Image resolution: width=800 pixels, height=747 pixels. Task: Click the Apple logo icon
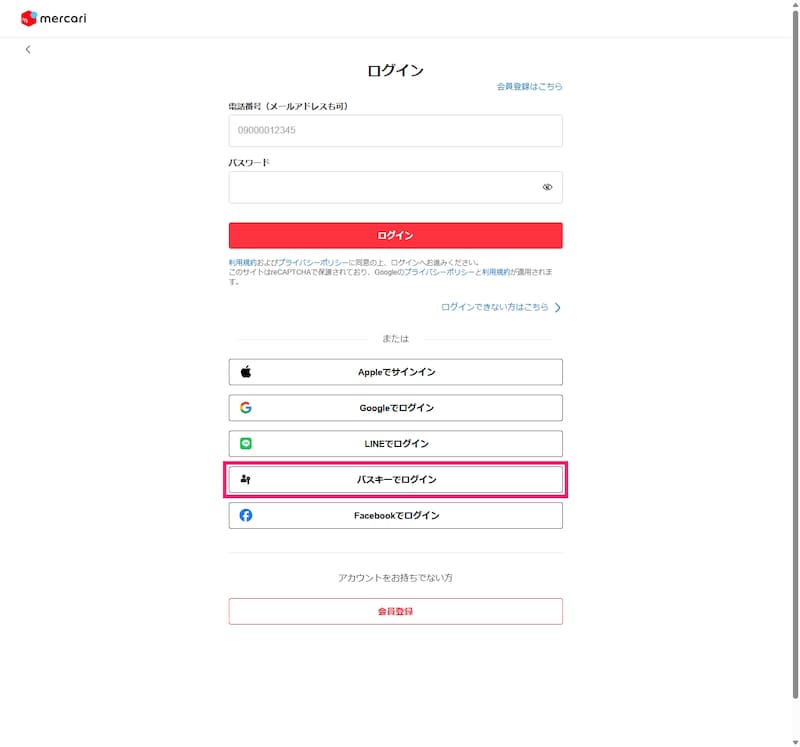246,372
